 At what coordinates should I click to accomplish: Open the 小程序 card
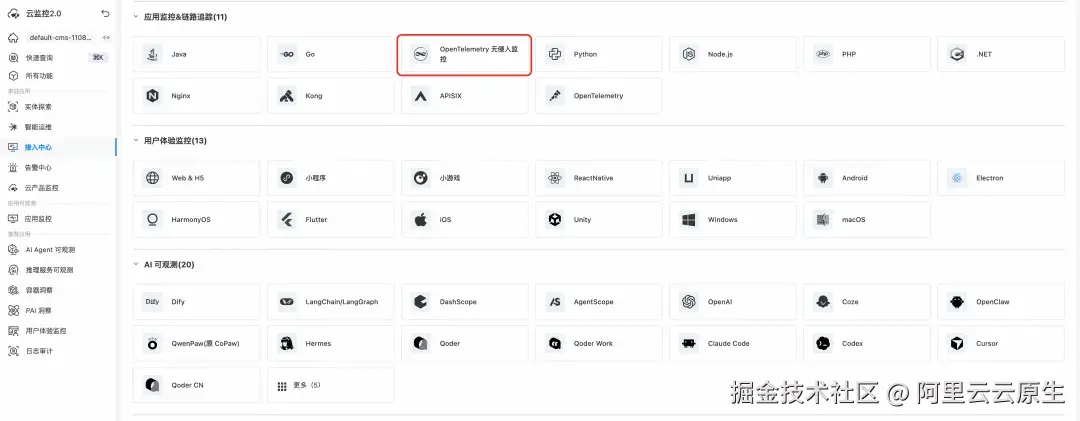pyautogui.click(x=331, y=178)
